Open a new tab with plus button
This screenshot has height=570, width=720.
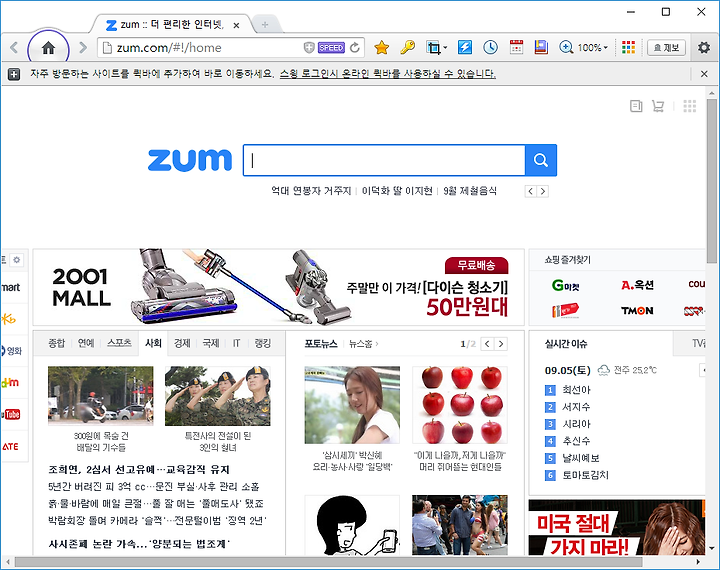point(265,25)
